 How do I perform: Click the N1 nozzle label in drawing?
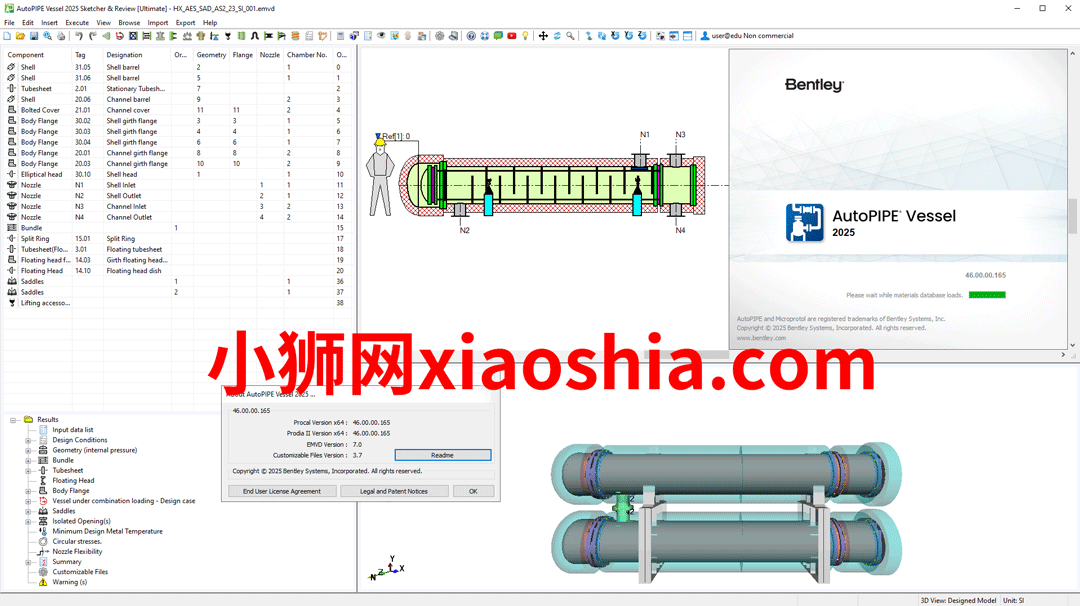[645, 135]
